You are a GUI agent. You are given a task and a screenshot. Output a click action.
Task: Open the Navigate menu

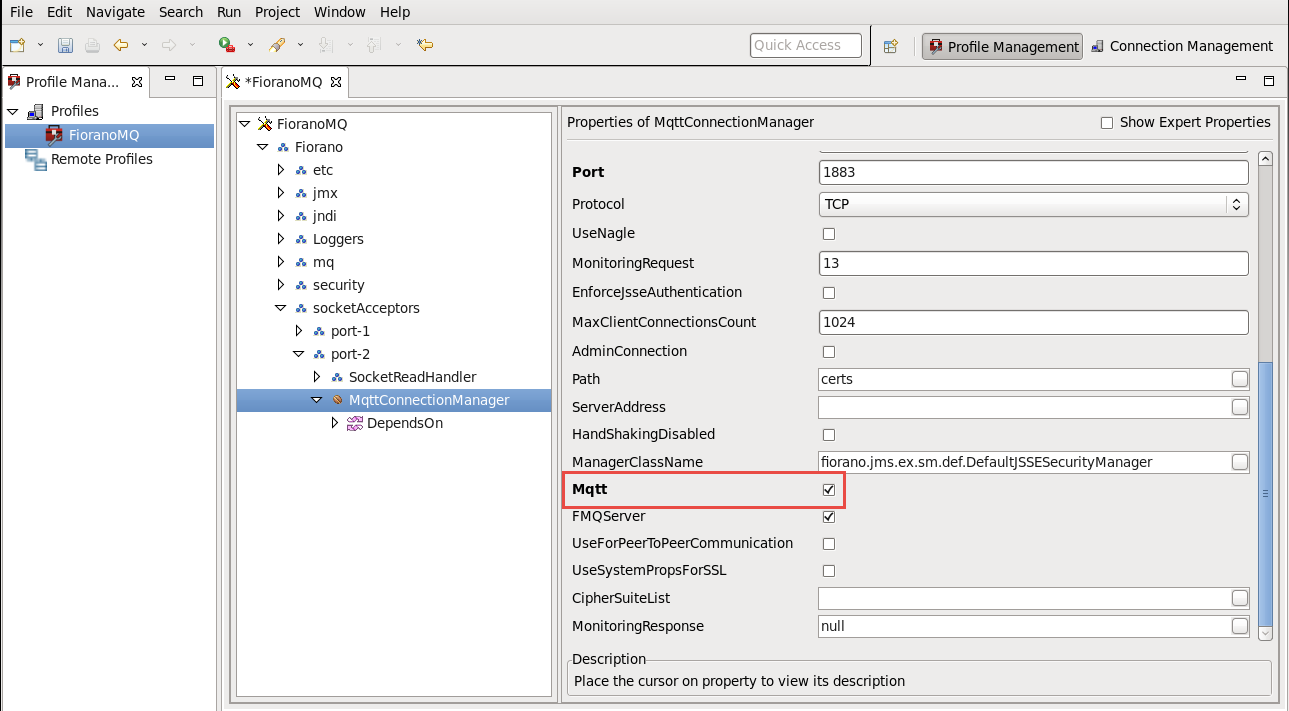click(x=115, y=12)
